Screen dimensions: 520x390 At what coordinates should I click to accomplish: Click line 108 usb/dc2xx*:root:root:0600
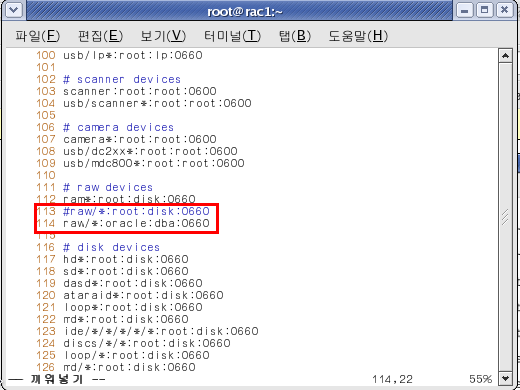[150, 151]
